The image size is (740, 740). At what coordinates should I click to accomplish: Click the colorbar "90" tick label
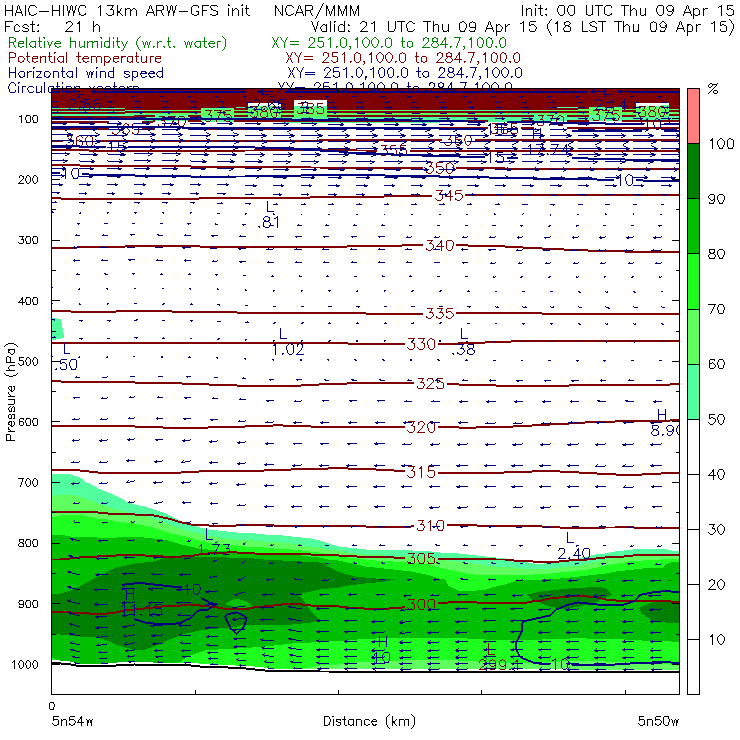pos(716,199)
